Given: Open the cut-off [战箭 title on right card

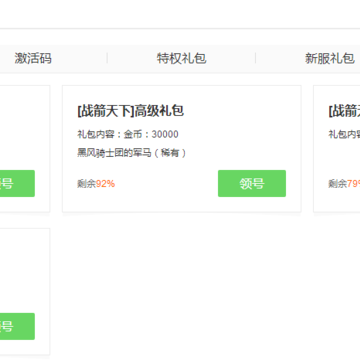Looking at the screenshot, I should pos(344,111).
